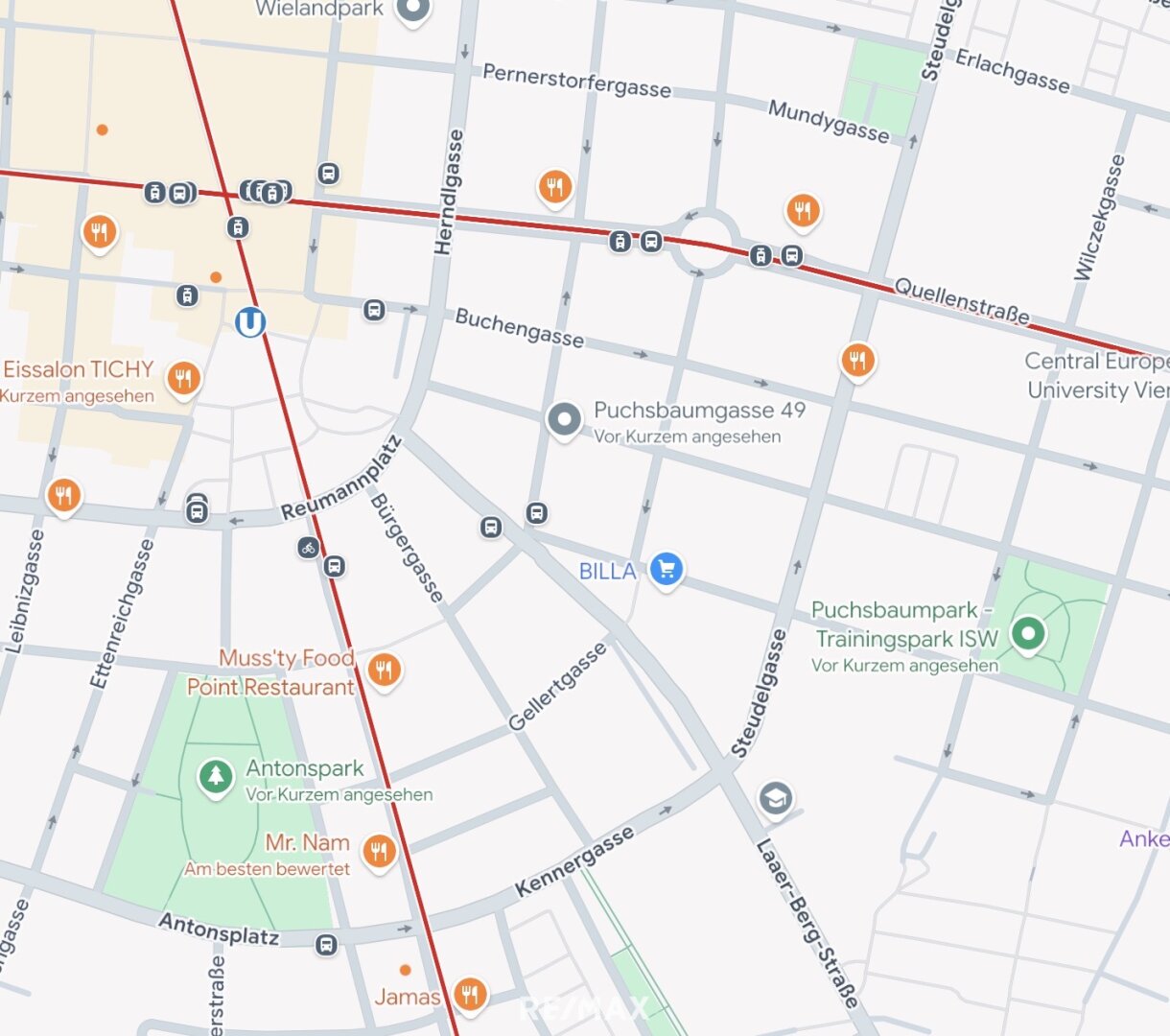The height and width of the screenshot is (1036, 1170).
Task: Click the restaurant marker on Leibnizgasse
Action: click(x=64, y=497)
